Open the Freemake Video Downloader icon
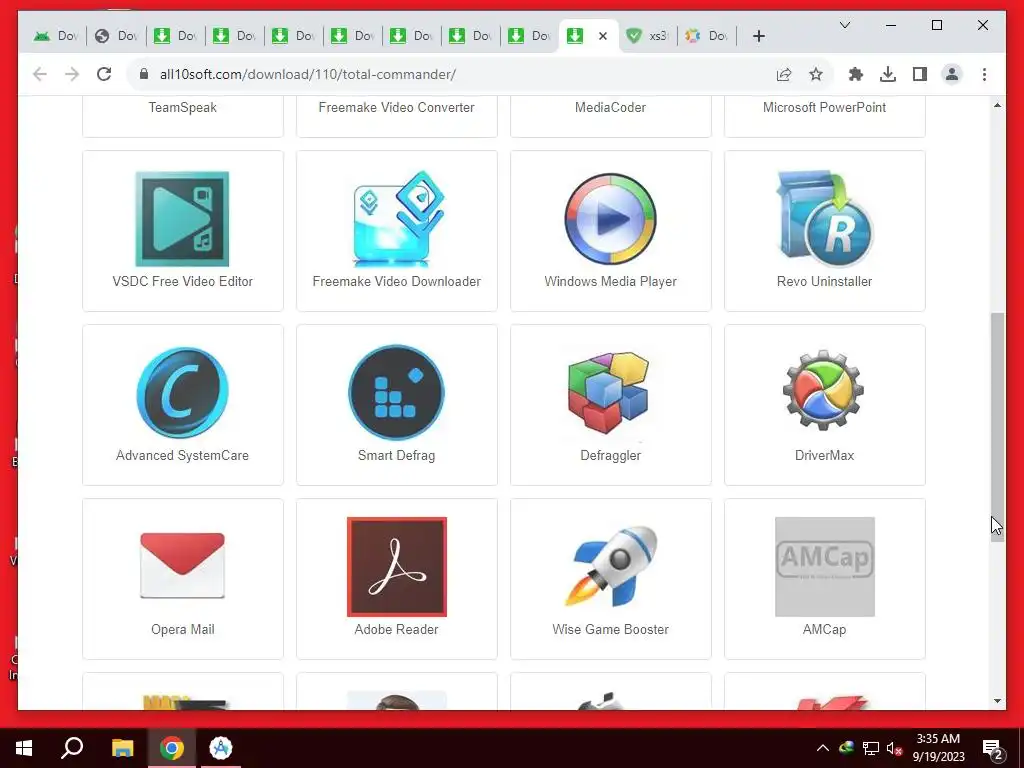Screen dimensions: 1024x768 [x=396, y=219]
